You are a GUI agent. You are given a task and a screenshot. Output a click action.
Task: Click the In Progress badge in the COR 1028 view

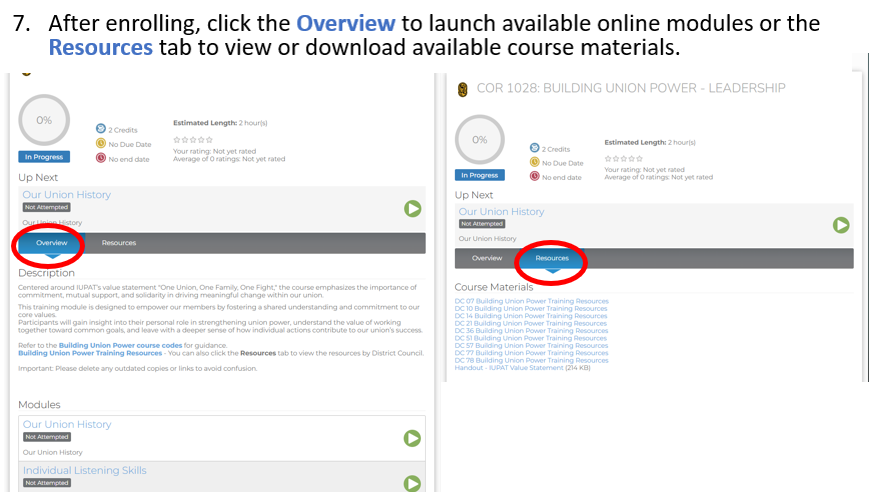pos(480,175)
